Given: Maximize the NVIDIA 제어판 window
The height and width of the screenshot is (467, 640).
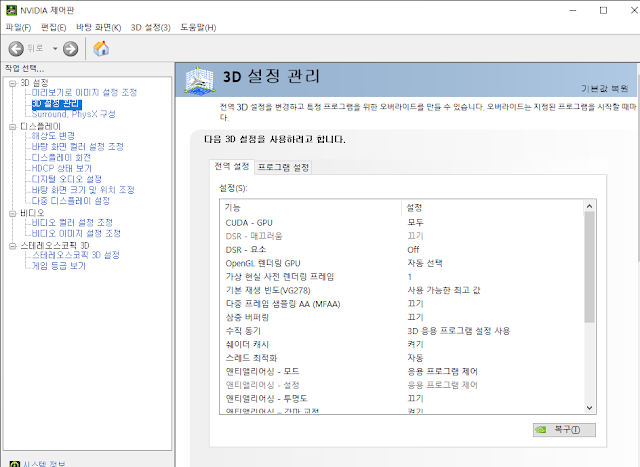Looking at the screenshot, I should tap(603, 10).
